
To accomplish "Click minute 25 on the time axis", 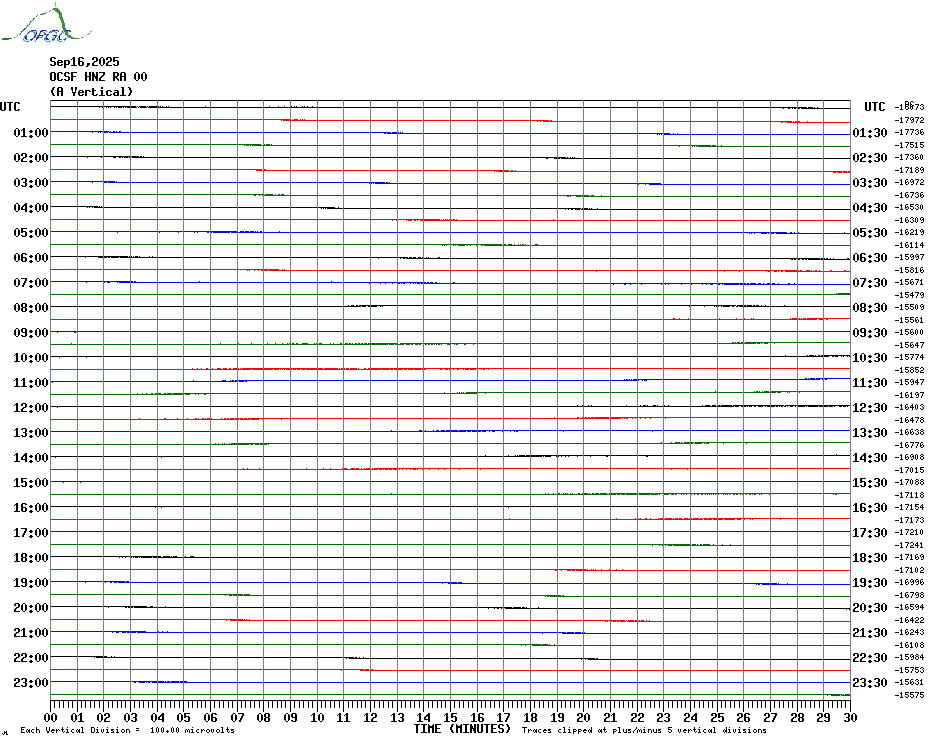I will click(x=717, y=717).
